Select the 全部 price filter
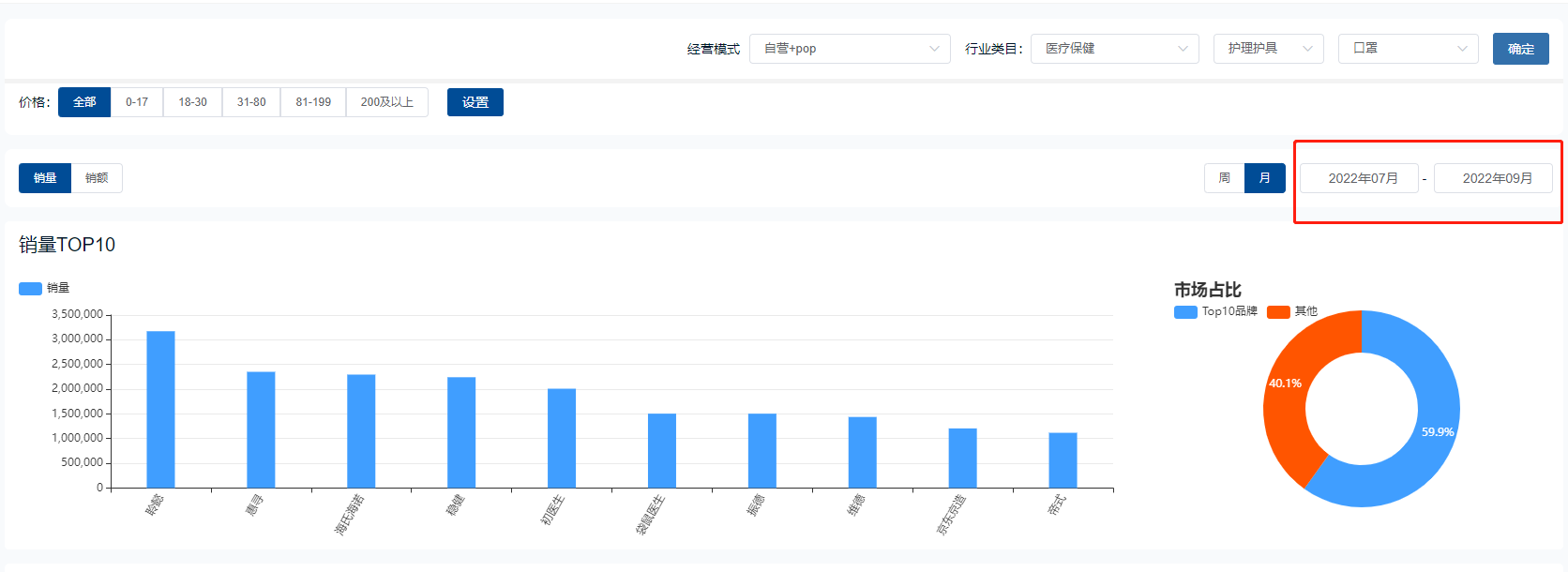 [x=84, y=102]
